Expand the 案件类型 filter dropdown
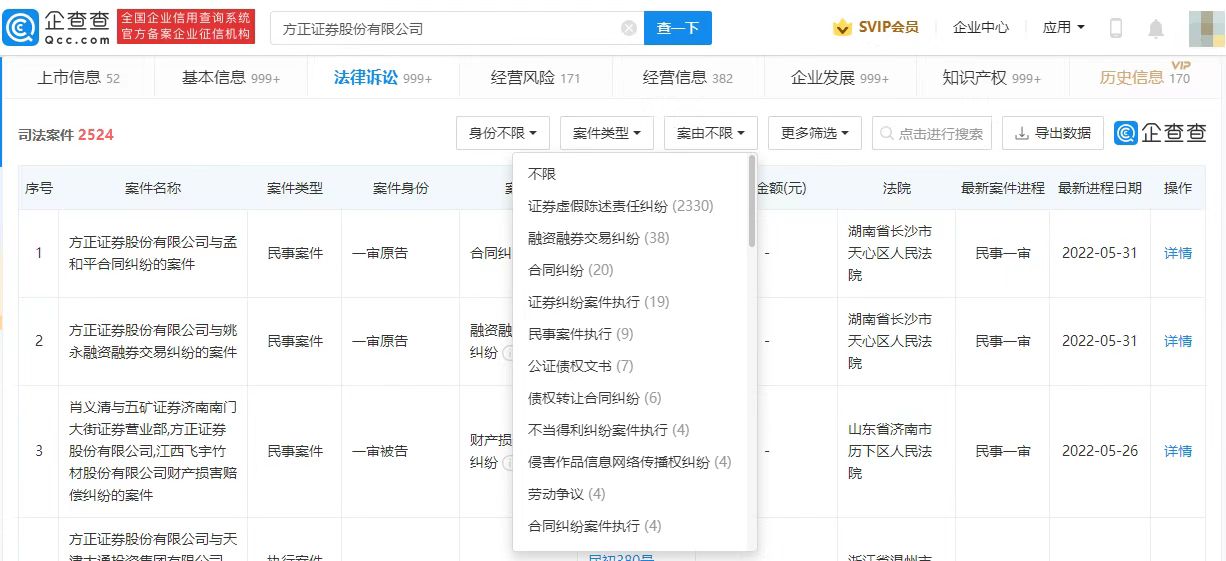This screenshot has width=1226, height=561. click(x=607, y=133)
